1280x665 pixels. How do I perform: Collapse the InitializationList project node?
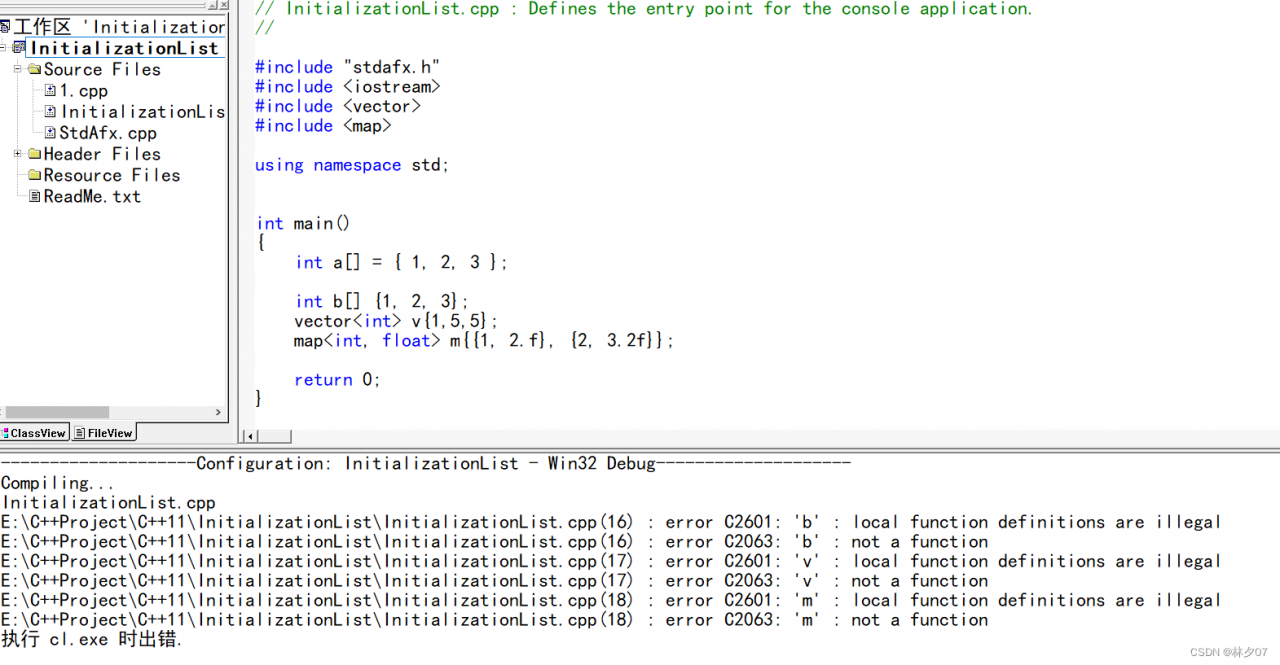[4, 47]
